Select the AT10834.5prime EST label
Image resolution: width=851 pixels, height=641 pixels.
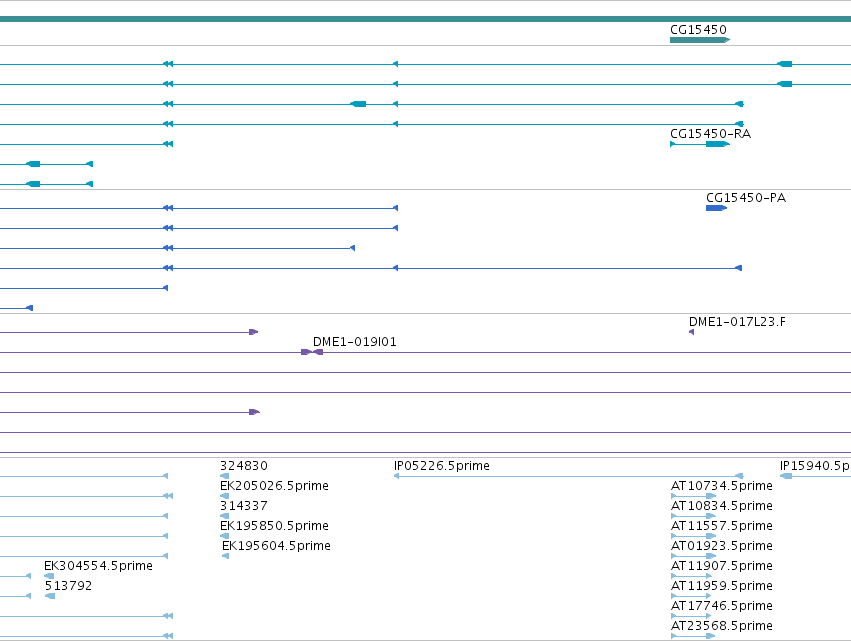pyautogui.click(x=722, y=506)
